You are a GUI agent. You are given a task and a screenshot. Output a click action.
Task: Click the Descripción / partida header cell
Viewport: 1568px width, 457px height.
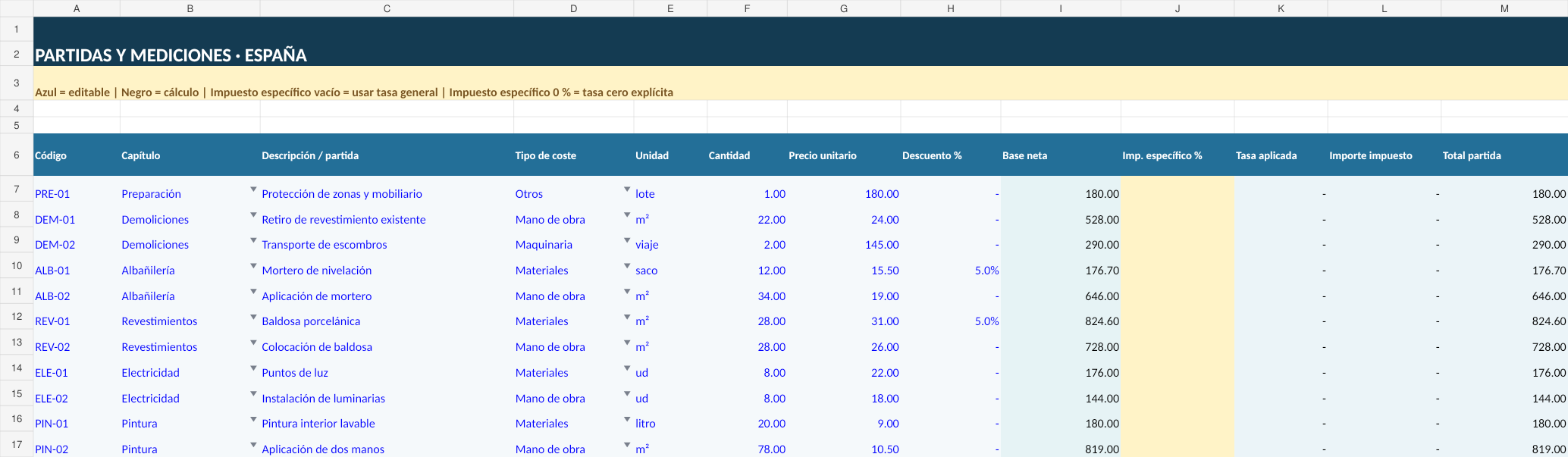[x=387, y=155]
